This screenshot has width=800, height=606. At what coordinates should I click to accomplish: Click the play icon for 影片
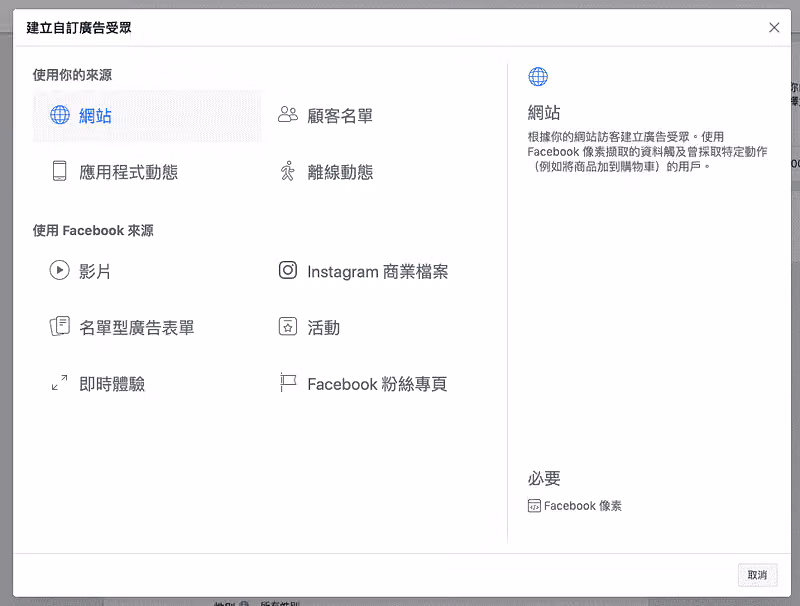[60, 270]
